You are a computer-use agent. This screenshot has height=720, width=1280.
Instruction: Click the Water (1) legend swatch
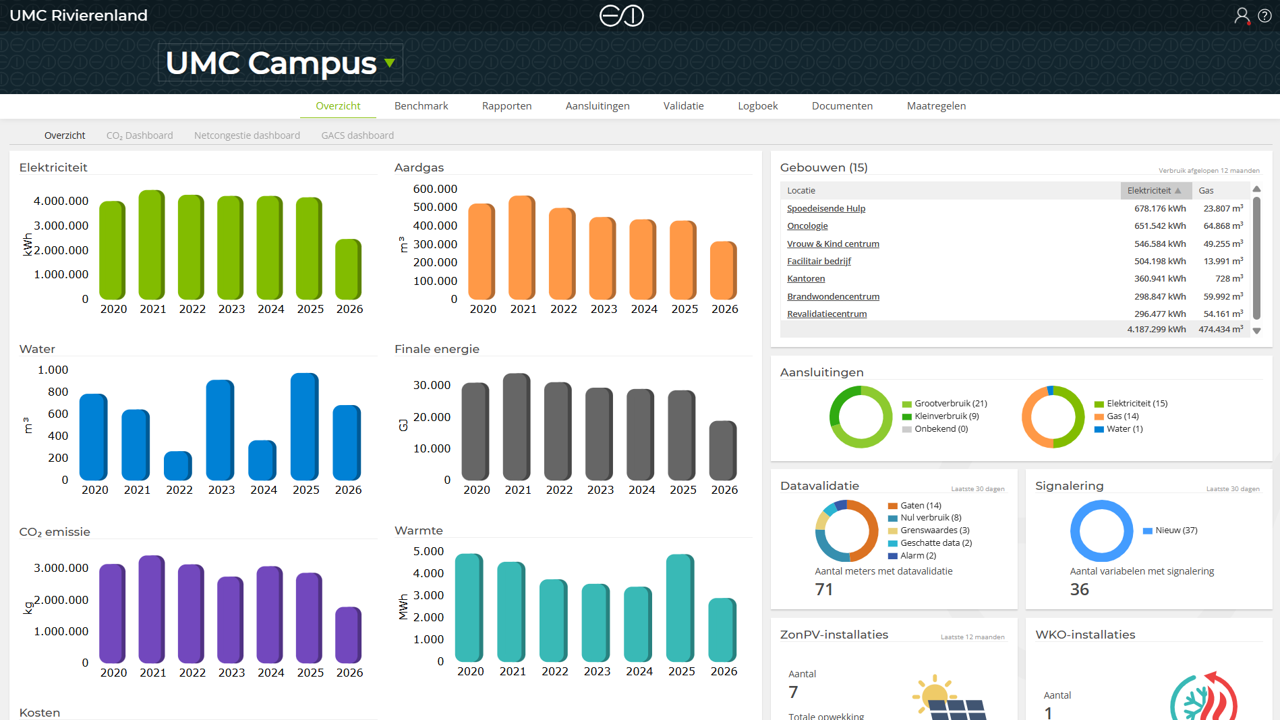[x=1098, y=429]
